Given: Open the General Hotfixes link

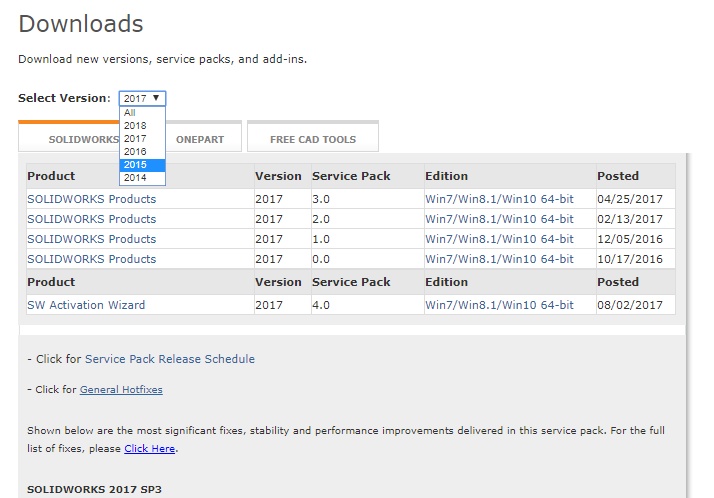Looking at the screenshot, I should coord(121,390).
